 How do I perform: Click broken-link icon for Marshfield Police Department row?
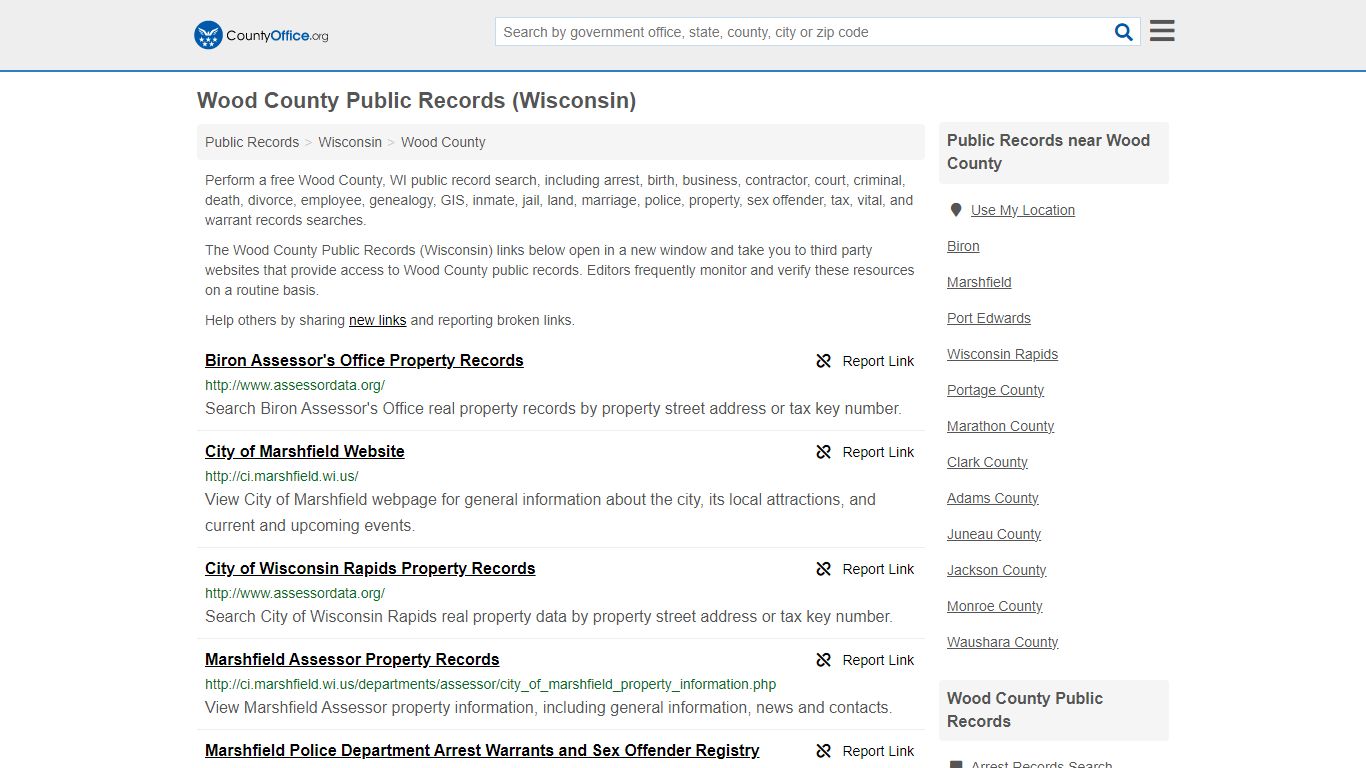[824, 751]
